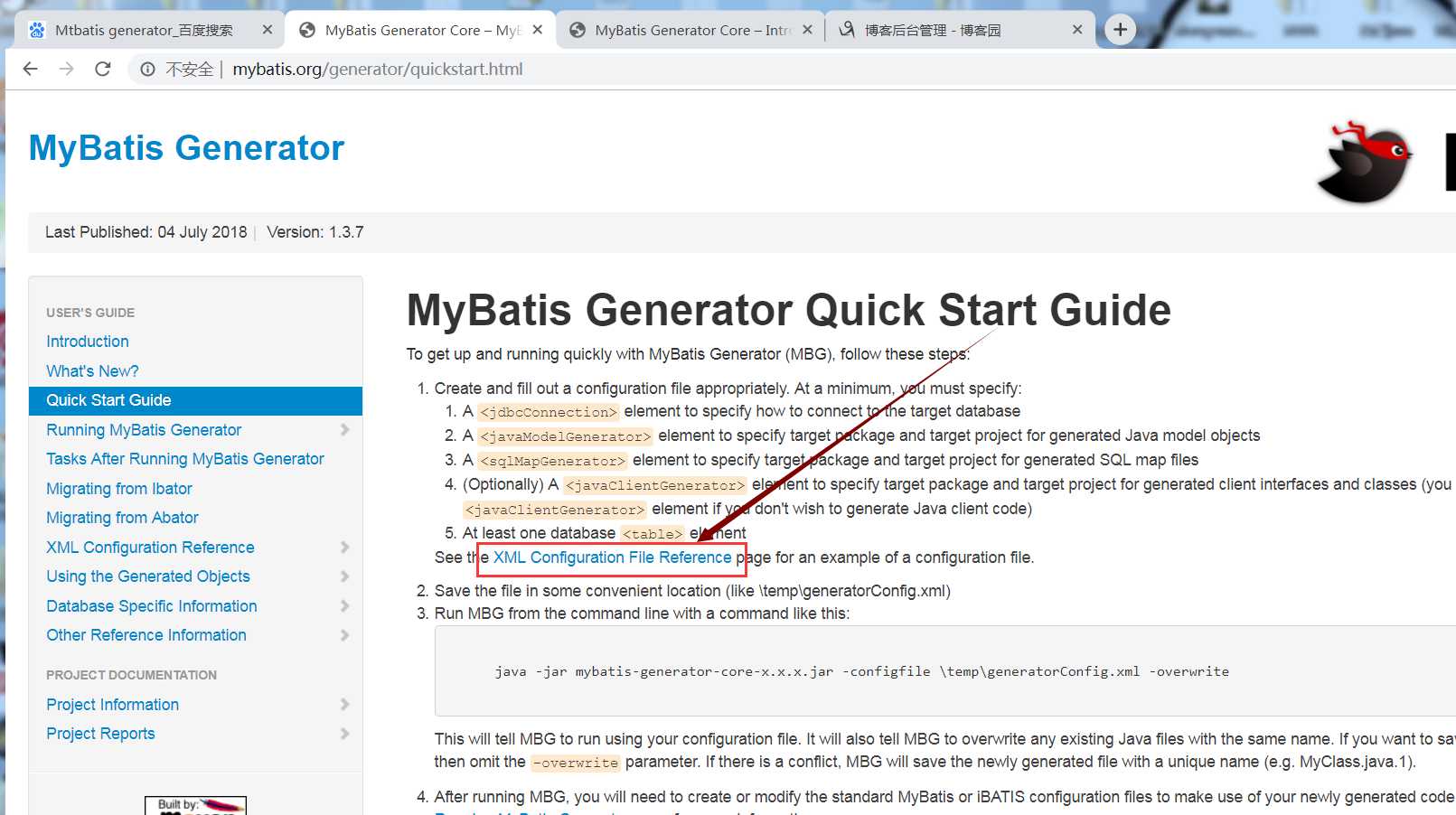Click the -overwrite inline code text
Image resolution: width=1456 pixels, height=815 pixels.
576,763
